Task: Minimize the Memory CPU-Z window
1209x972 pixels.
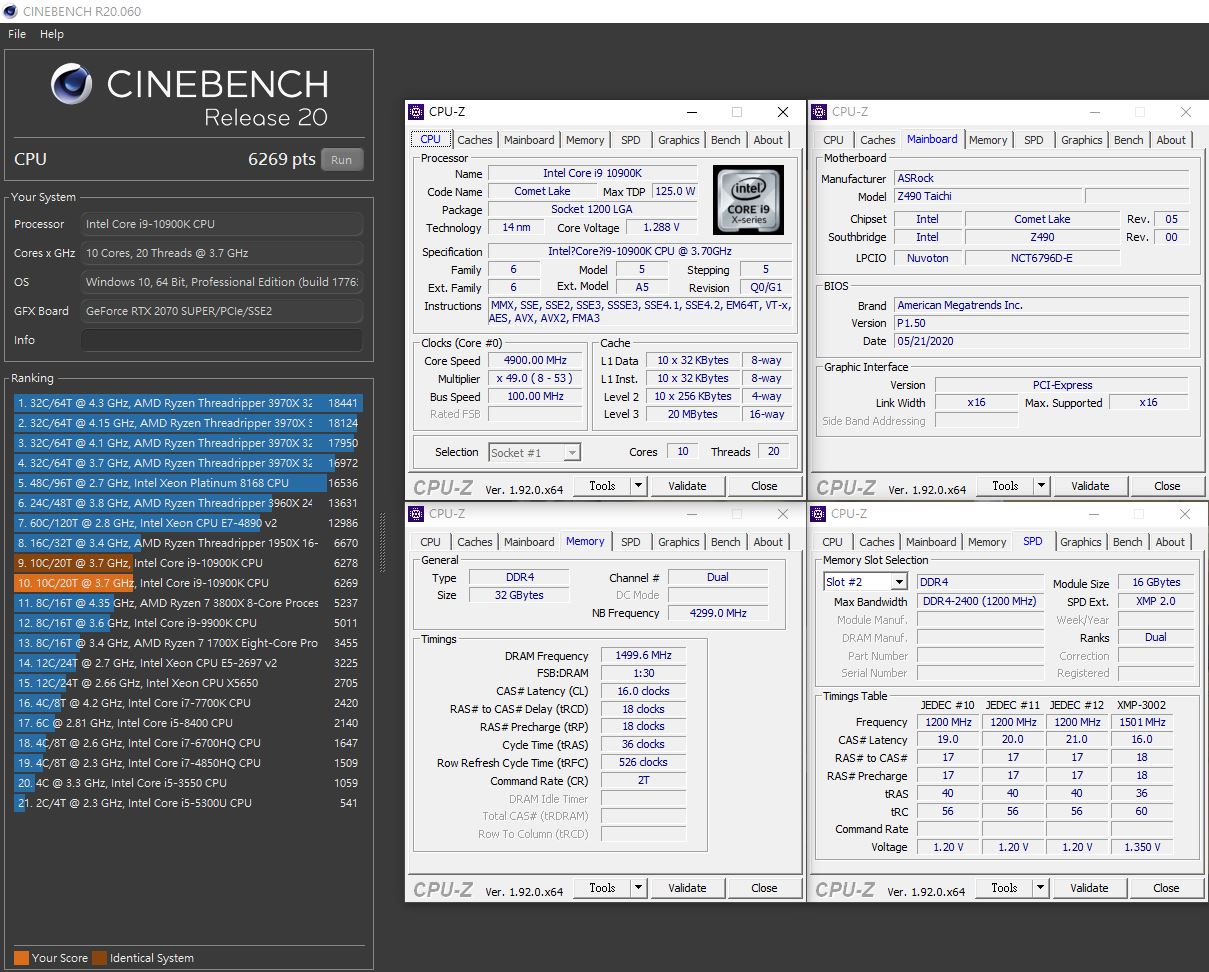Action: tap(692, 514)
